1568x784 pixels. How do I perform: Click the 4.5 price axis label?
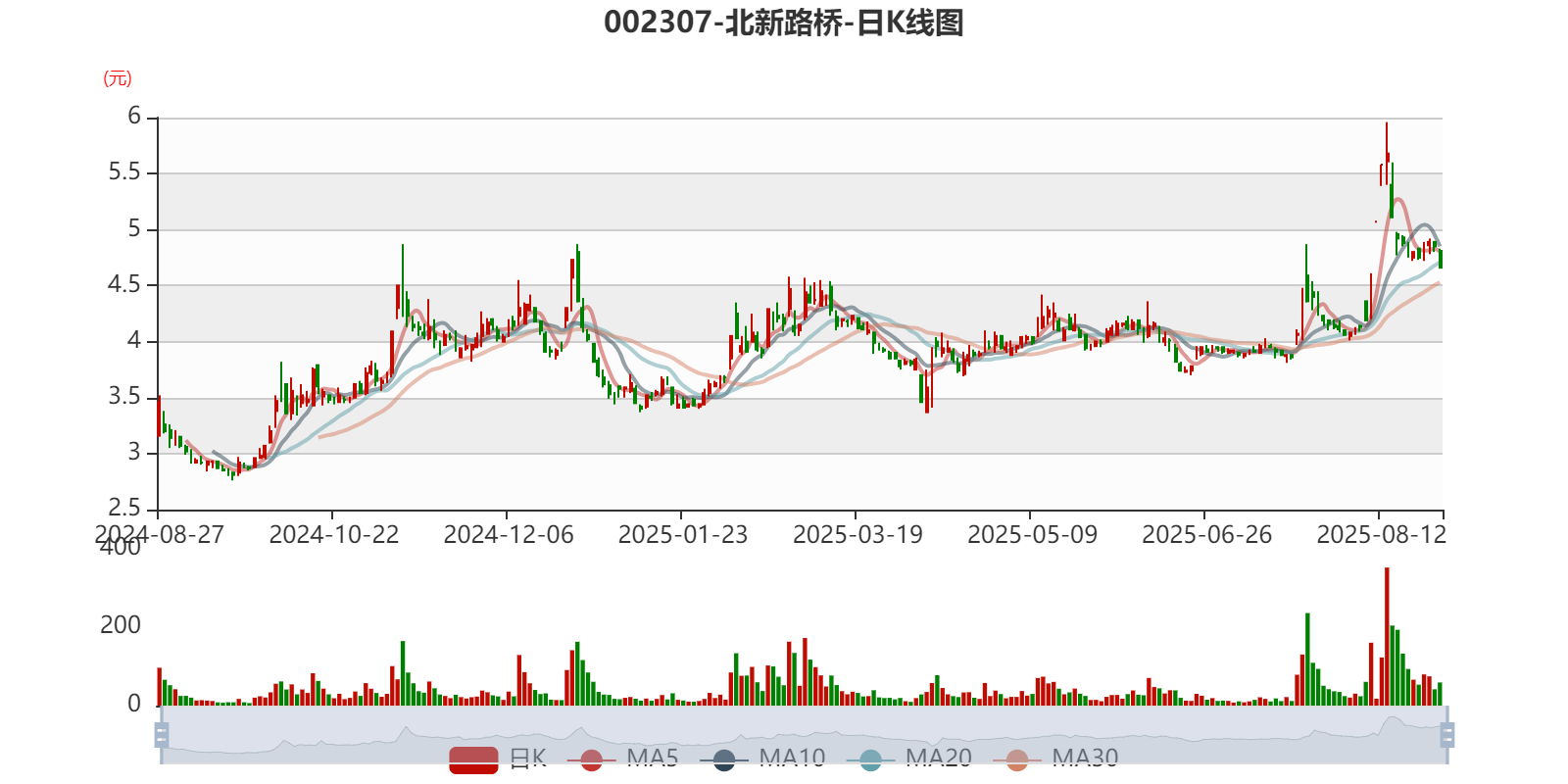point(124,285)
